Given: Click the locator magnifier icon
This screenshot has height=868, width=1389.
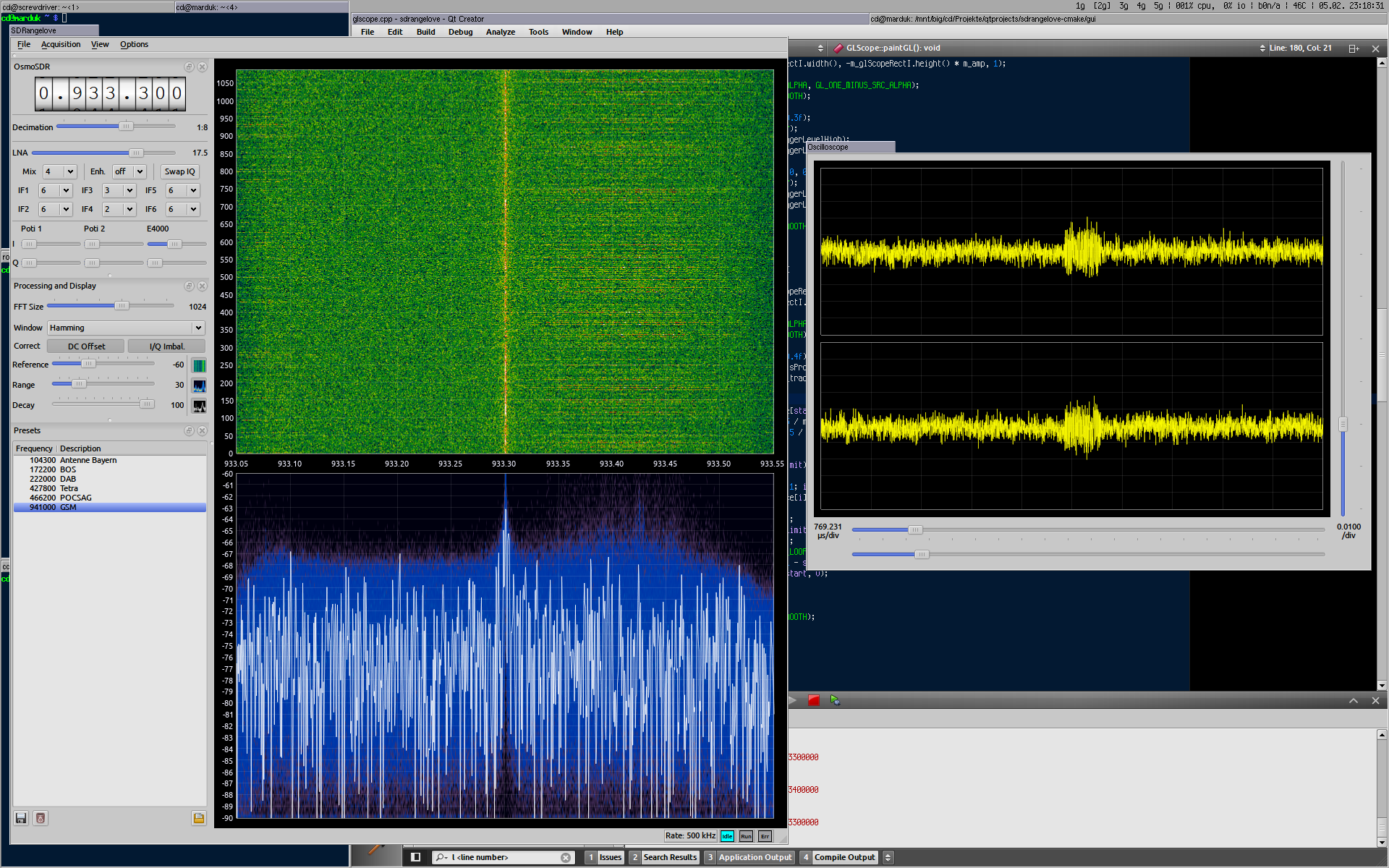Looking at the screenshot, I should point(441,857).
